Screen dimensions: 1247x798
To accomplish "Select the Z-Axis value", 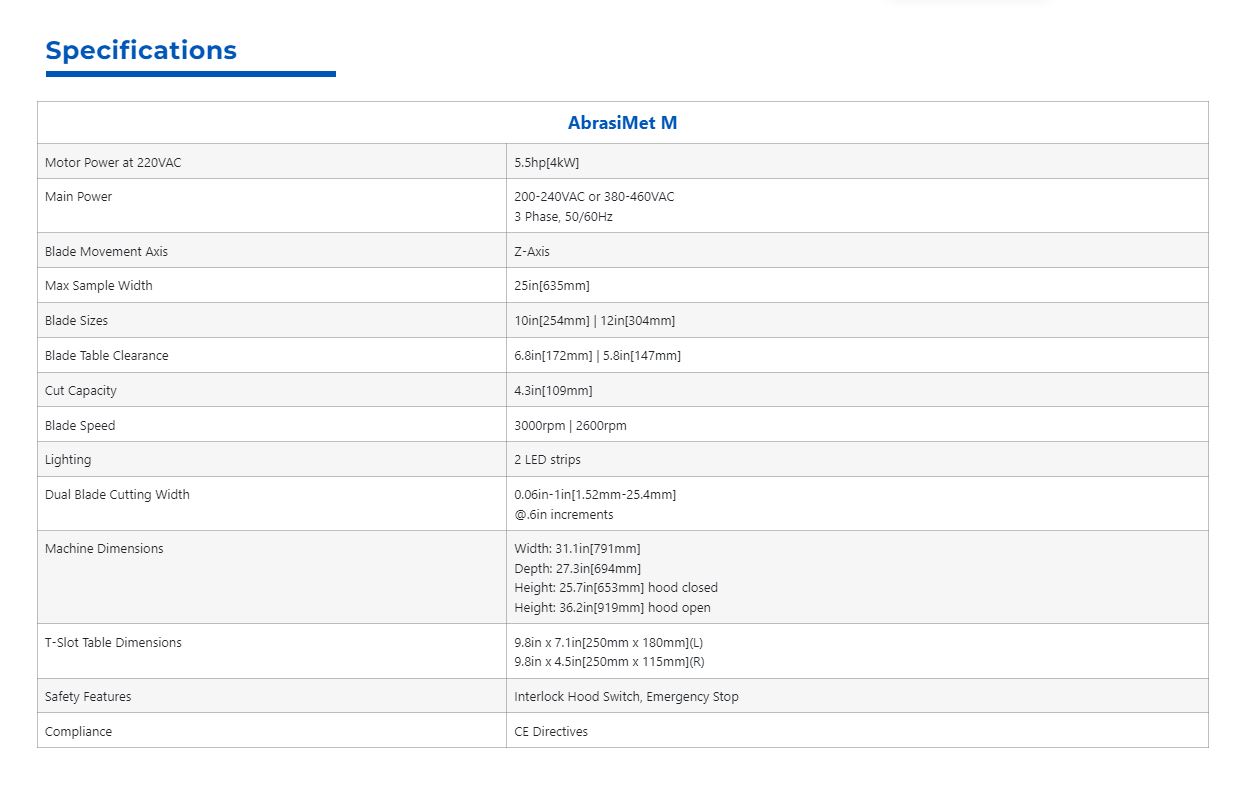I will pyautogui.click(x=532, y=251).
